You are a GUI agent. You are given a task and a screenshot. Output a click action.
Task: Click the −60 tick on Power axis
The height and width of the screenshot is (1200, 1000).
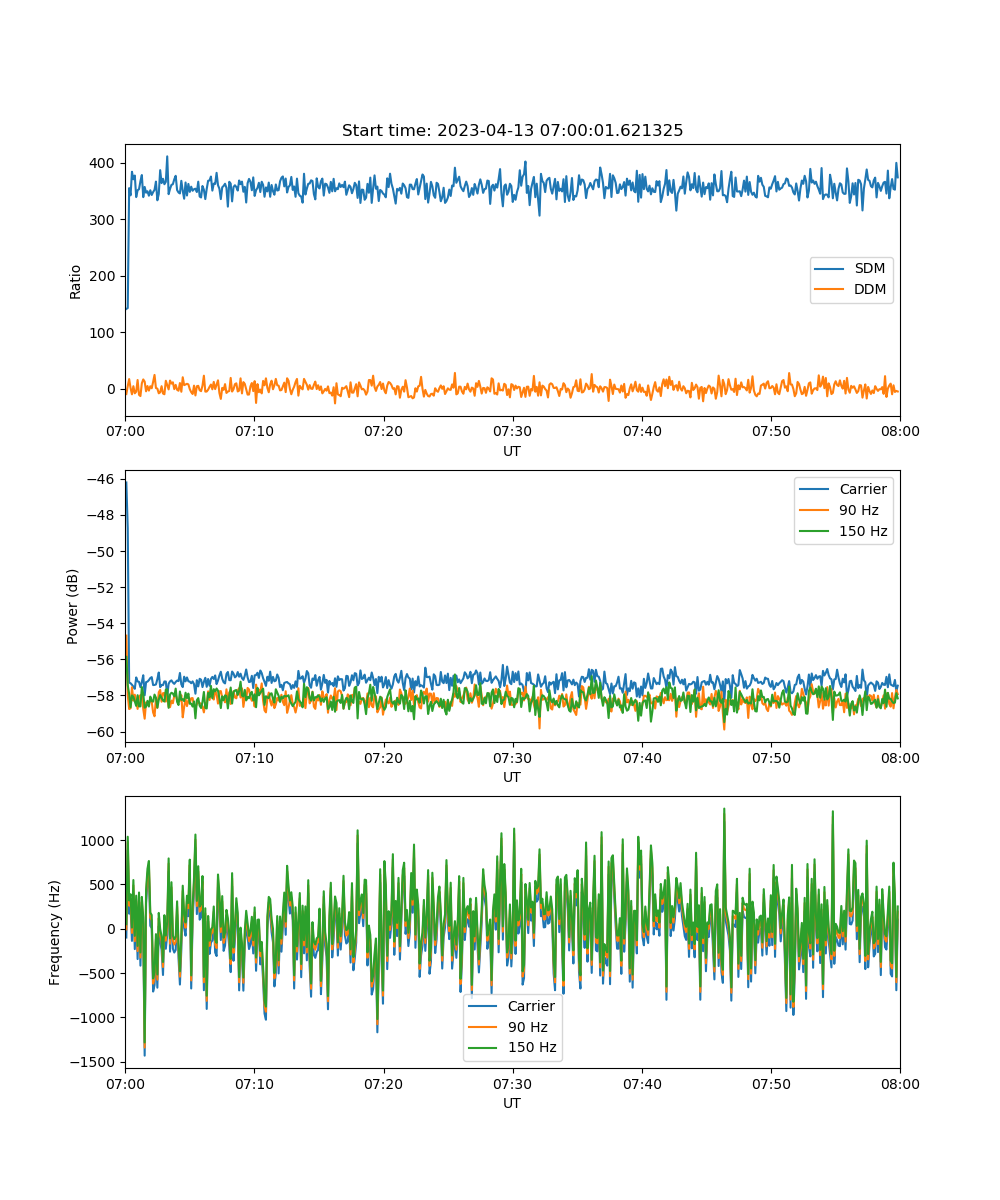pyautogui.click(x=101, y=731)
